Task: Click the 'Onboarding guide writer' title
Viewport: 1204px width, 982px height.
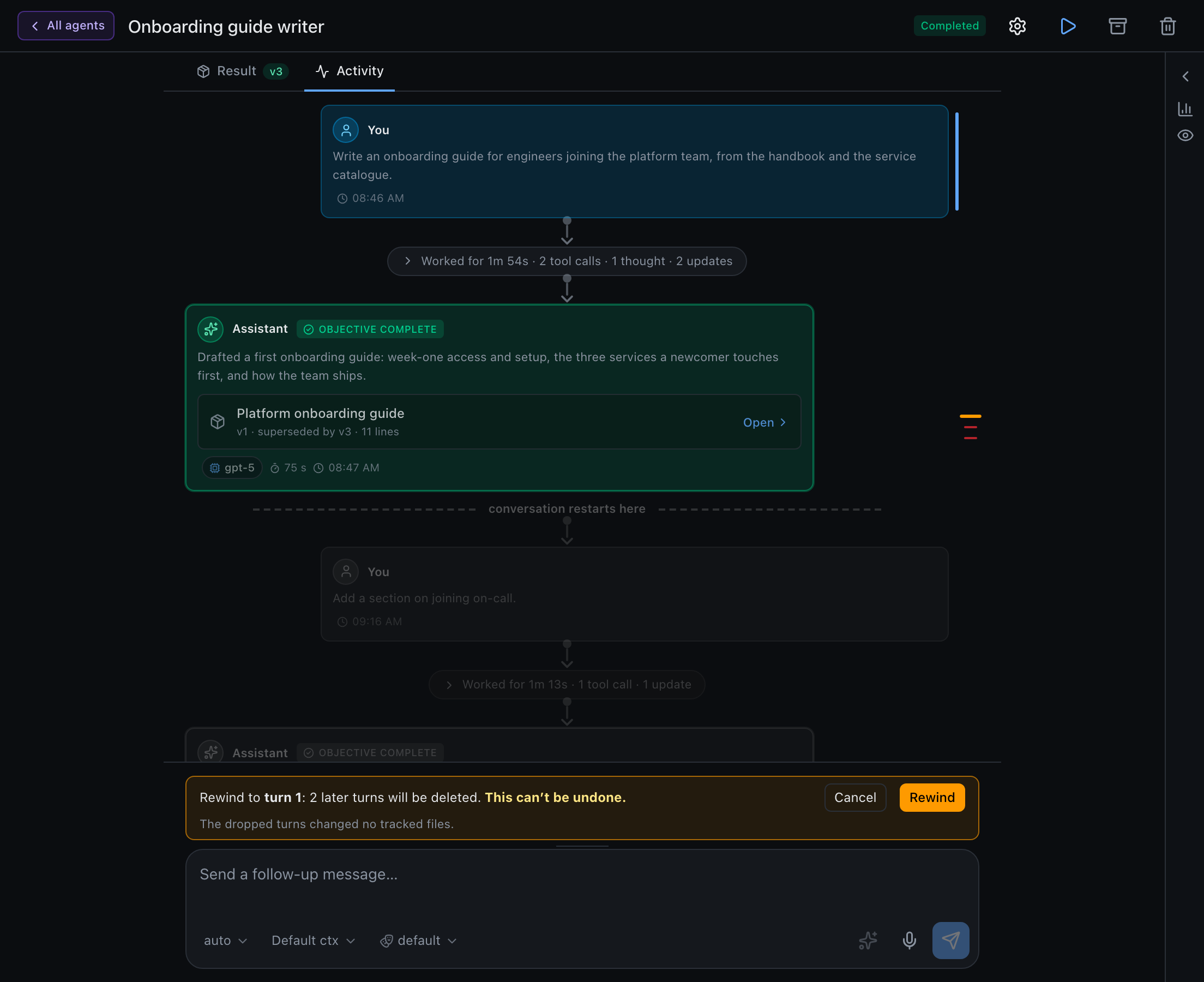Action: (226, 27)
